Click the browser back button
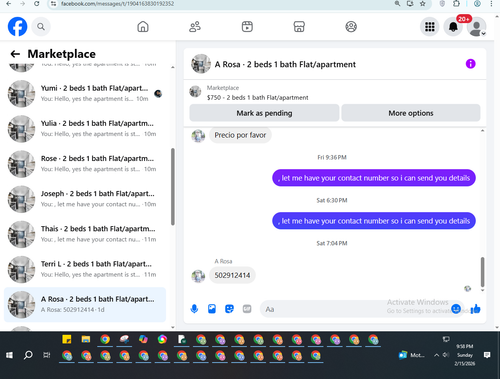Screen dimensions: 500x379 (x=9, y=4)
